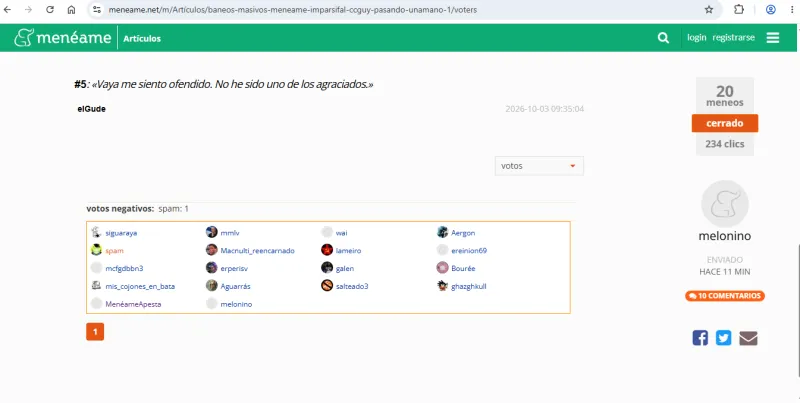Open salteado3's profile link
Viewport: 800px width, 403px height.
[x=352, y=287]
